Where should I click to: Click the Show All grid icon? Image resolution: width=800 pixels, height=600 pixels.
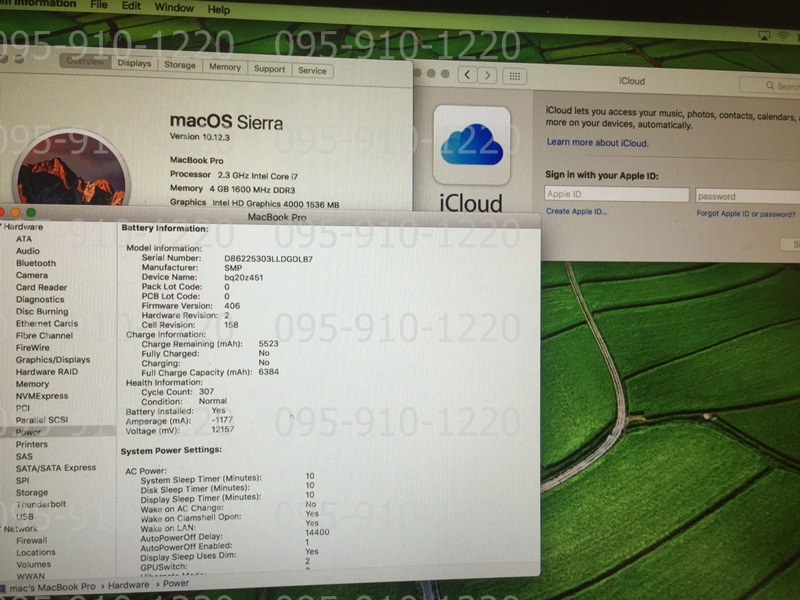514,75
